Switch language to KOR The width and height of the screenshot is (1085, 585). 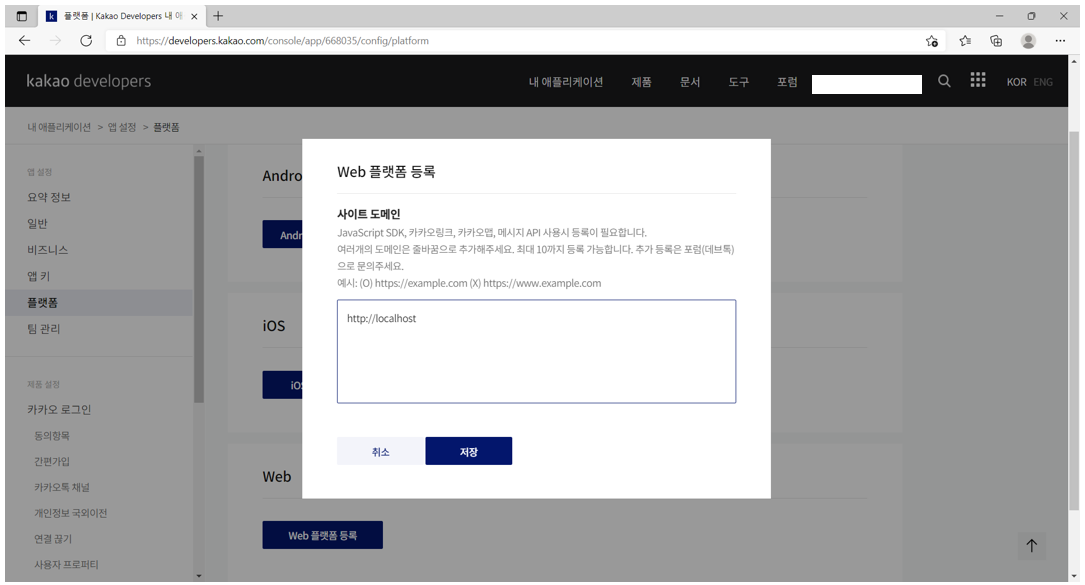pyautogui.click(x=1016, y=82)
